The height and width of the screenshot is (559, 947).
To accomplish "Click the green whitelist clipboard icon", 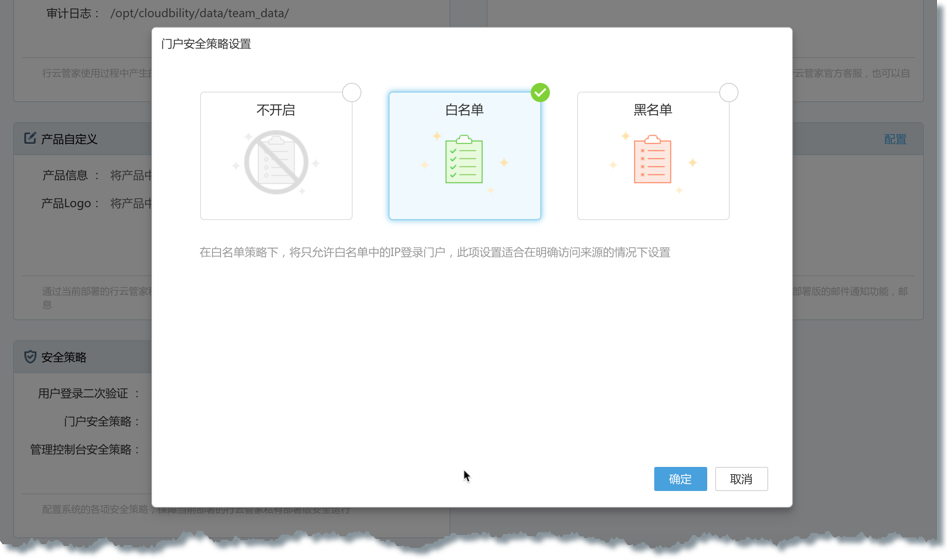I will point(464,159).
